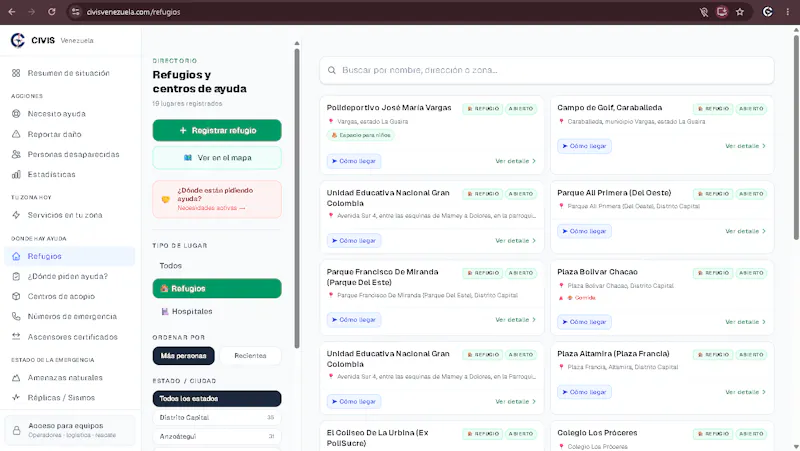Filter by Anzoátegui state
The height and width of the screenshot is (451, 800).
point(217,436)
